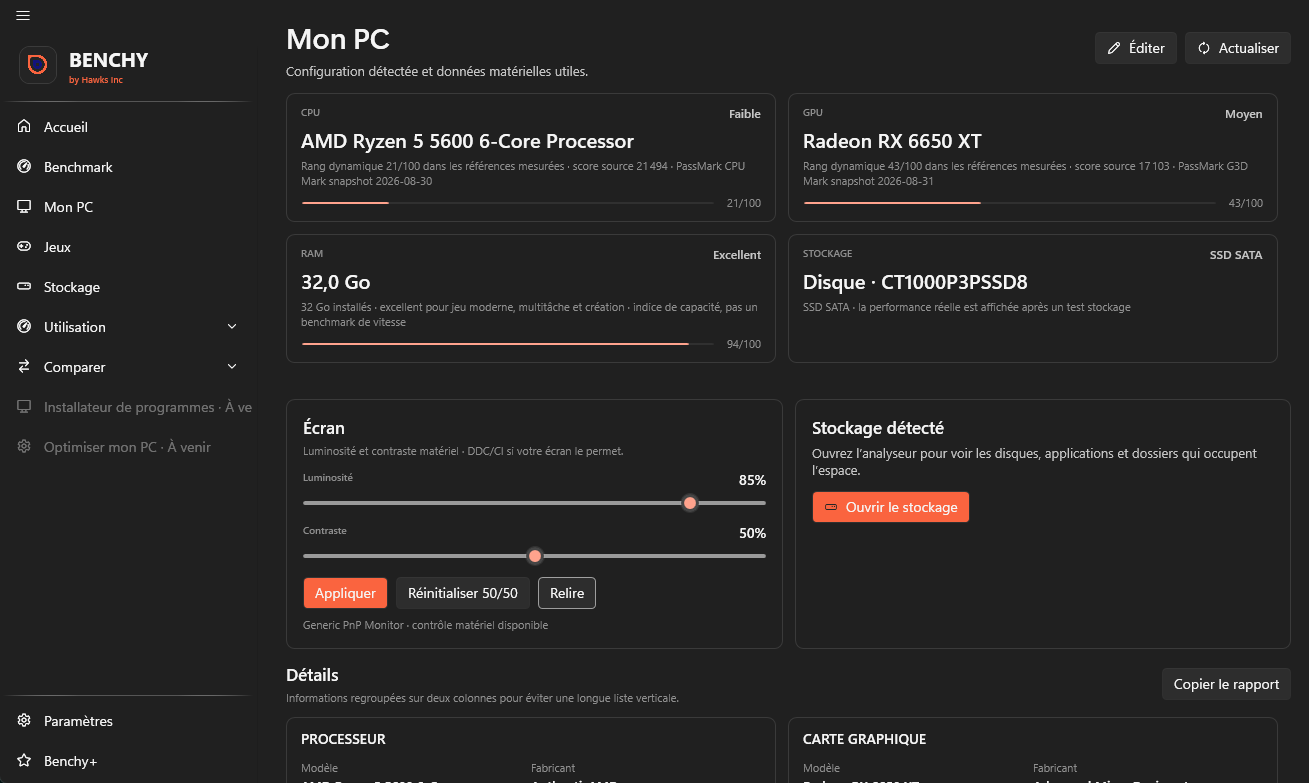
Task: Click the Radeon RX 6650 XT title
Action: pyautogui.click(x=892, y=141)
